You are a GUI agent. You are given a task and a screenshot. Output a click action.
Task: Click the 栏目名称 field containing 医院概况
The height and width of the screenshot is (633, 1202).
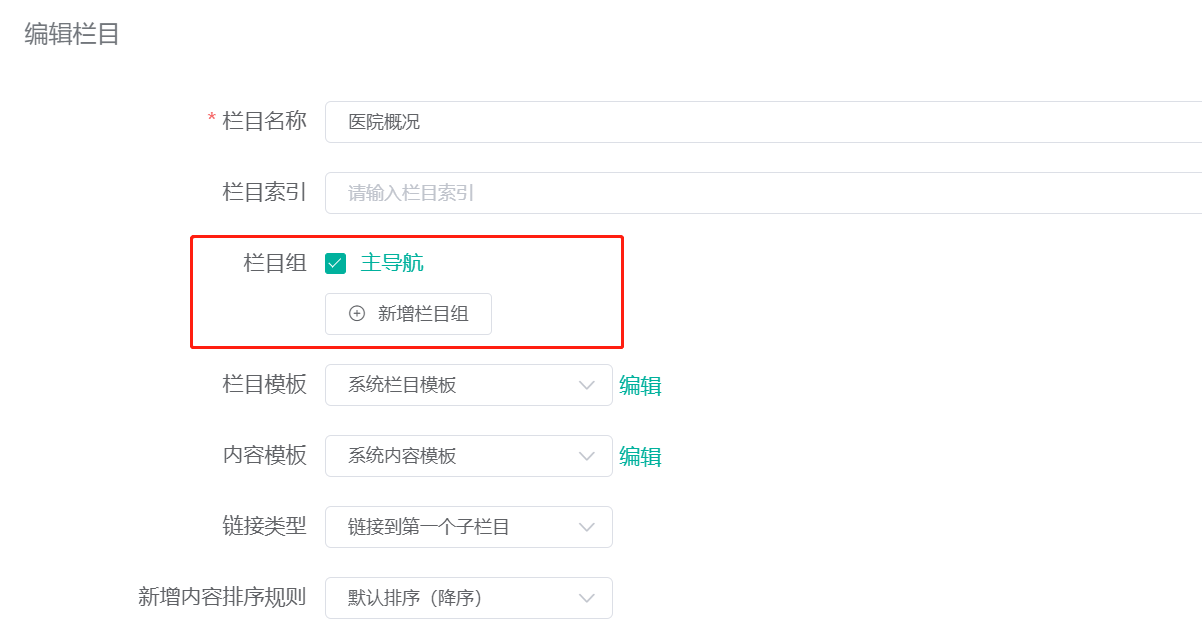(500, 121)
